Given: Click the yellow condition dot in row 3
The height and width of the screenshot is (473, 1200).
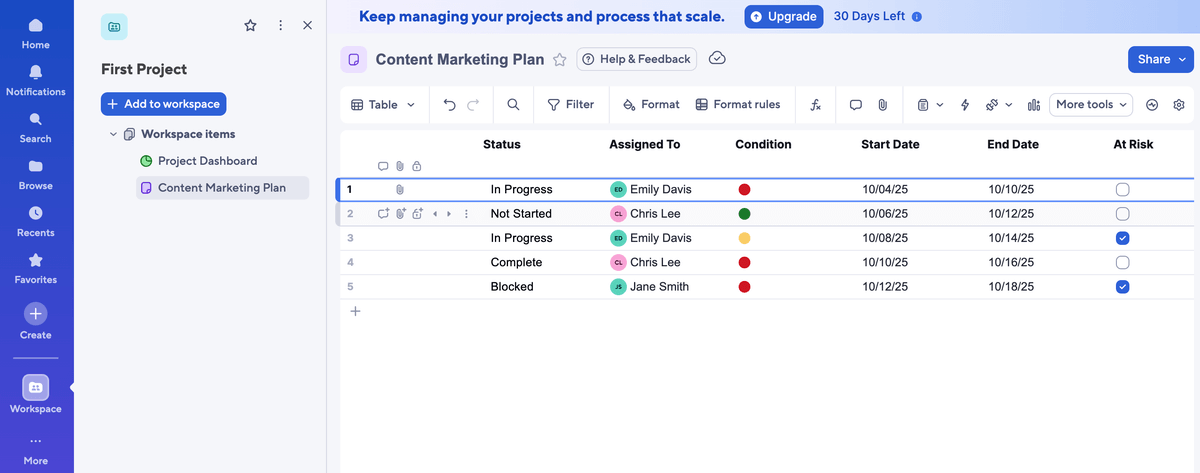Looking at the screenshot, I should pyautogui.click(x=744, y=238).
